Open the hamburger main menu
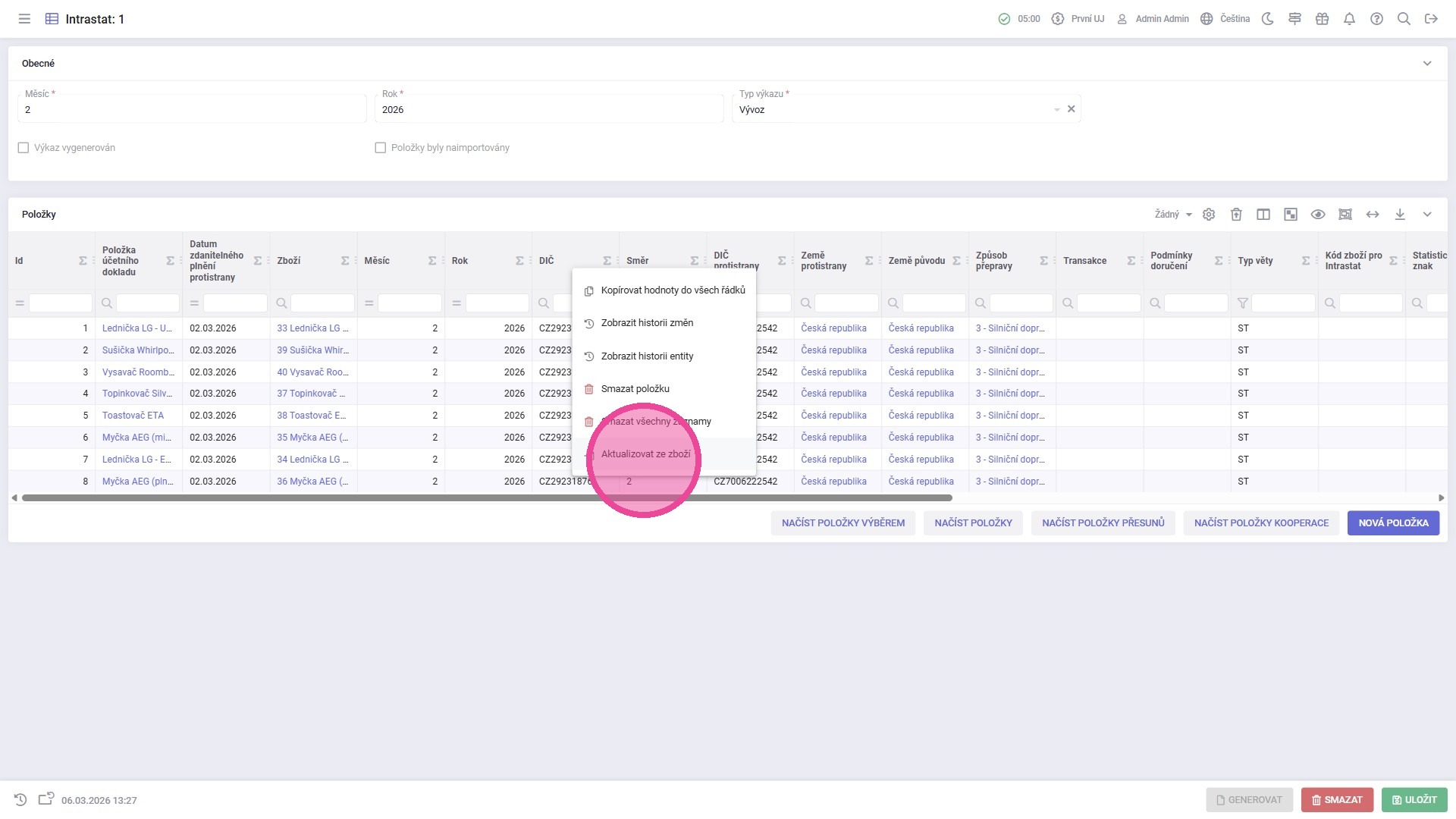 [24, 19]
